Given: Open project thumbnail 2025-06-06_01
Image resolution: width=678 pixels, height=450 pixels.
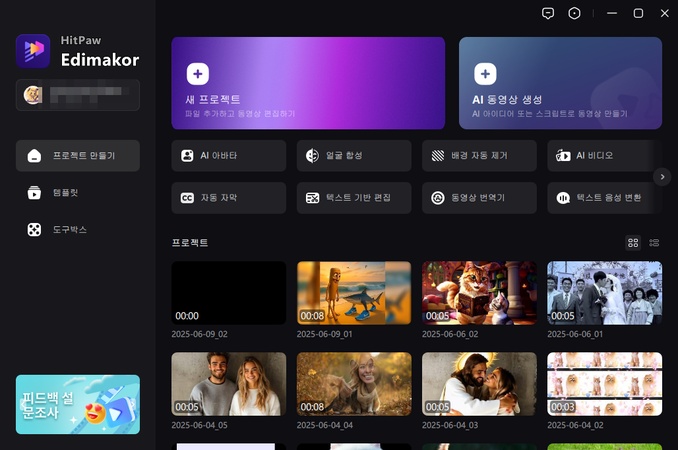Looking at the screenshot, I should pyautogui.click(x=604, y=293).
